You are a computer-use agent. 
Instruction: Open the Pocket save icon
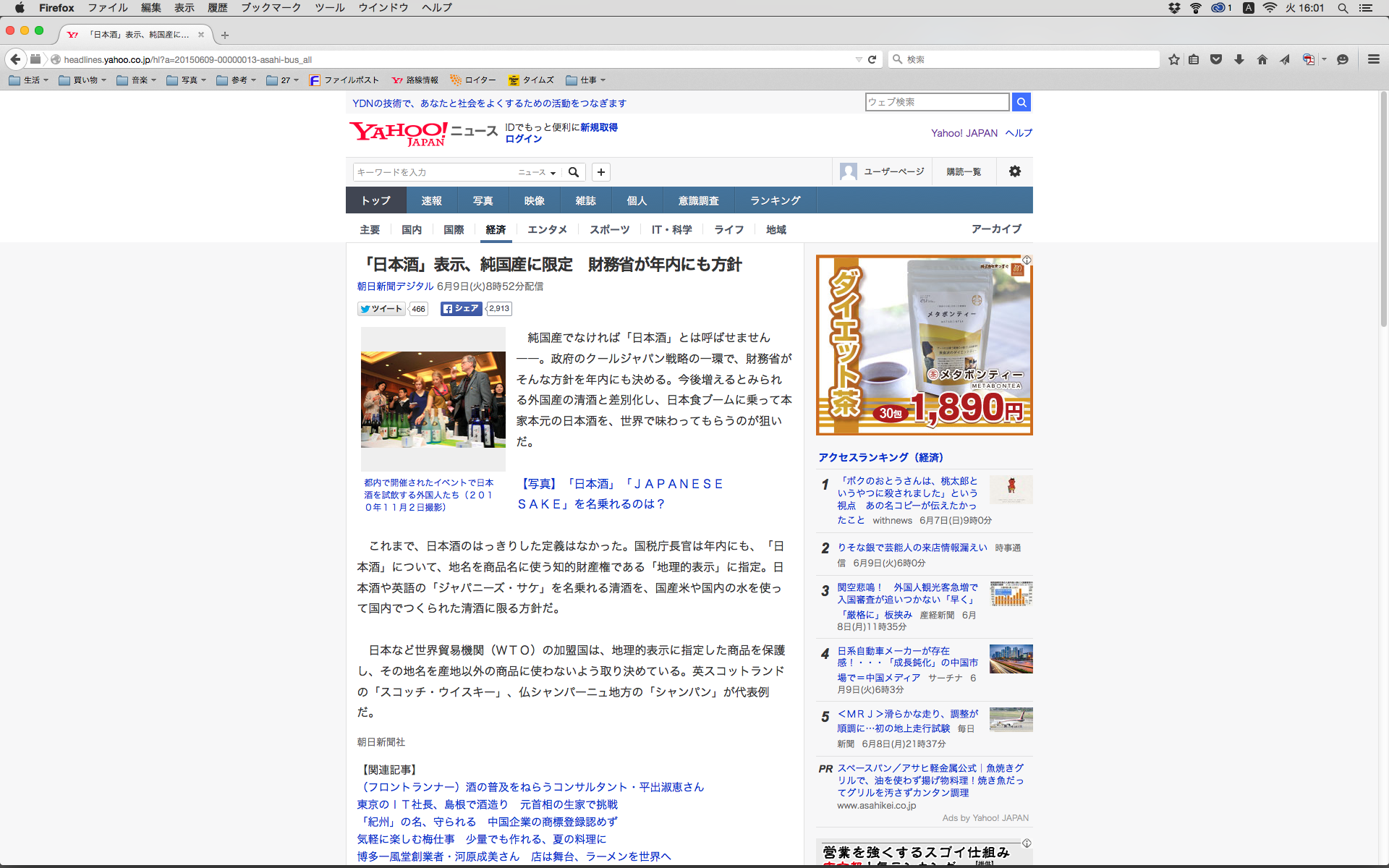pos(1216,59)
